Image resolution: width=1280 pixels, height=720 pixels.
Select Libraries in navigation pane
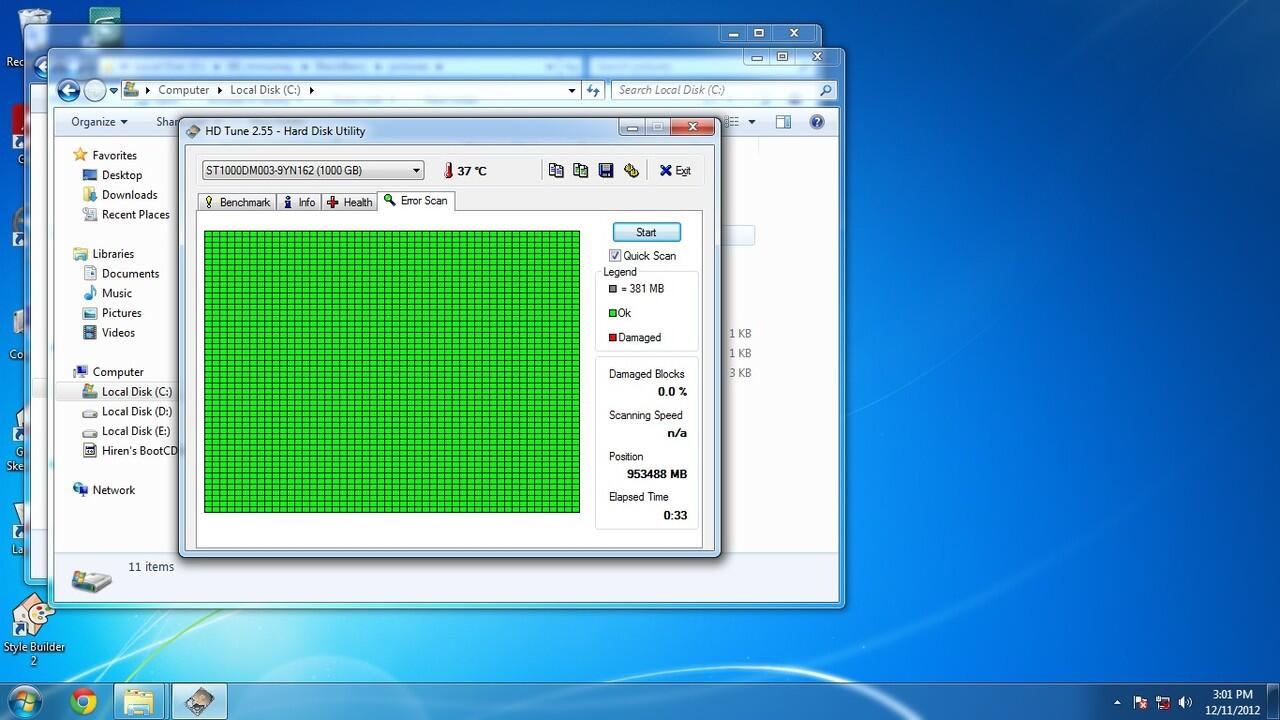coord(112,254)
